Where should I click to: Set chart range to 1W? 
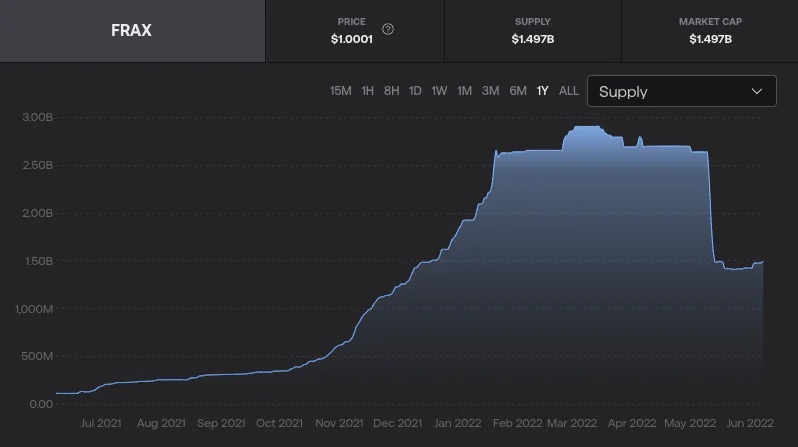pos(439,91)
